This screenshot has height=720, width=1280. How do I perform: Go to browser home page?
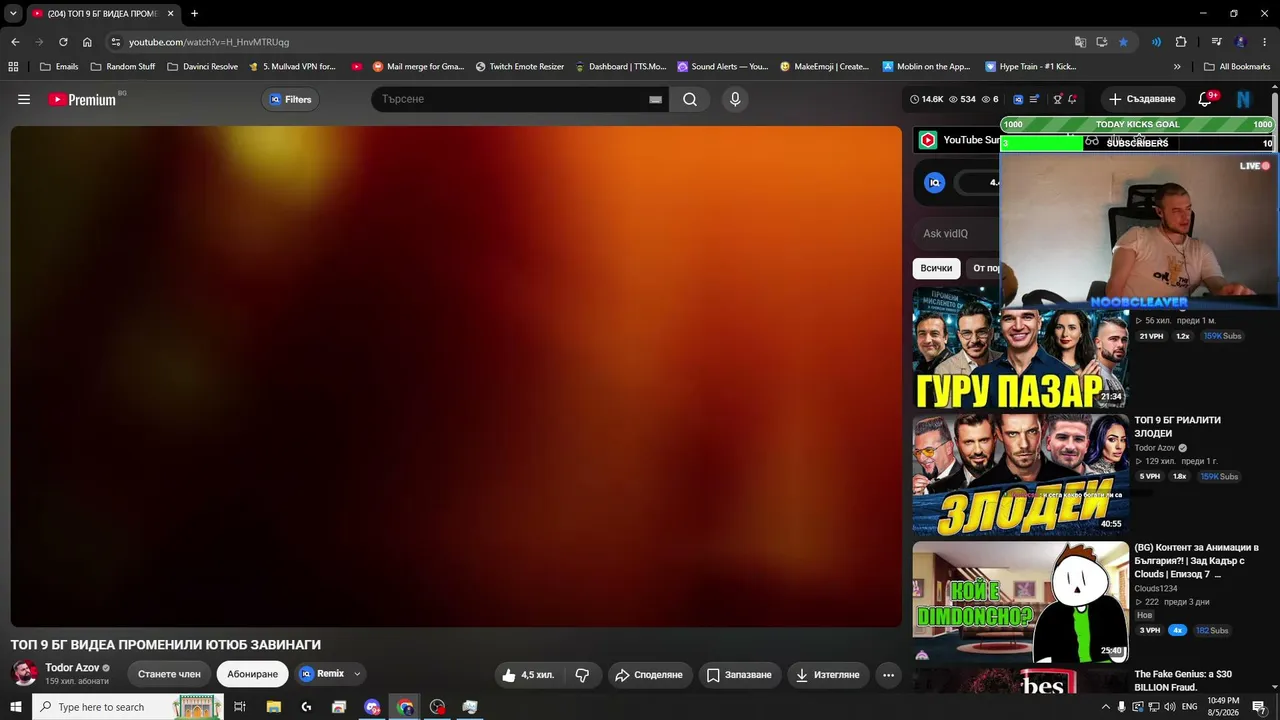tap(87, 42)
